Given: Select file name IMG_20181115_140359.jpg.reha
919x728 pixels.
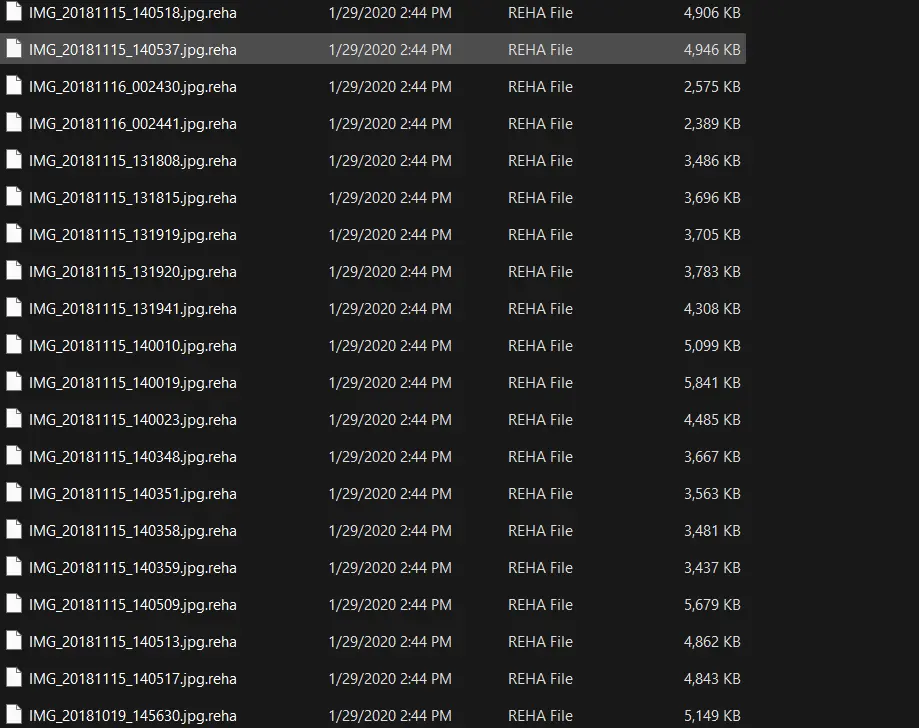Looking at the screenshot, I should (x=133, y=567).
